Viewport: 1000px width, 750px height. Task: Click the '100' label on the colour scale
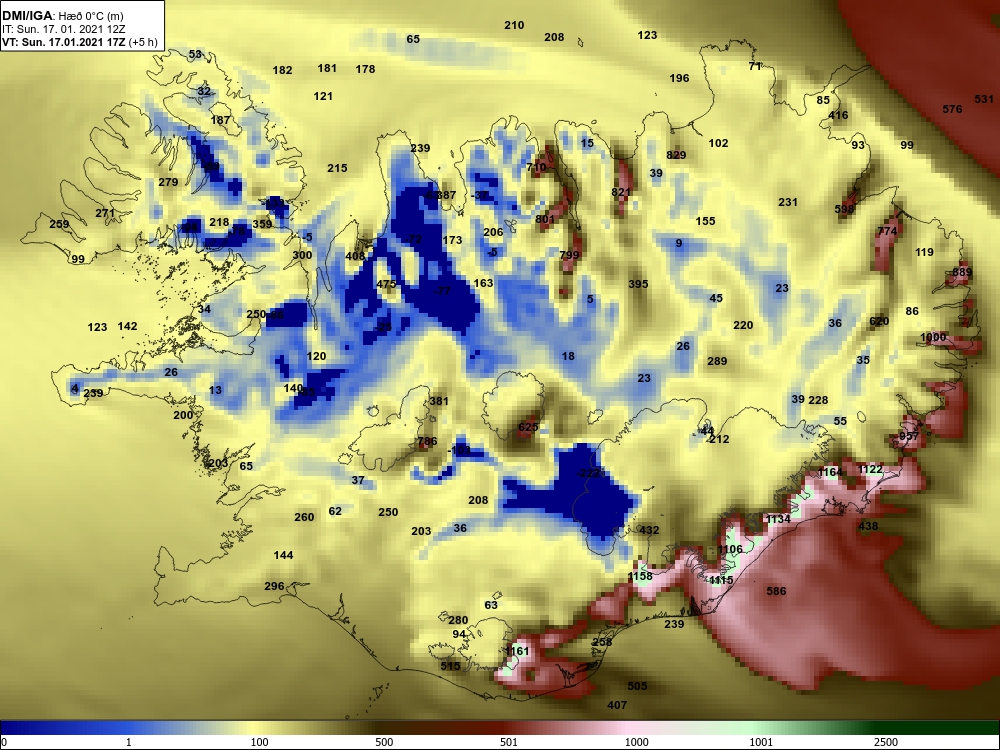tap(259, 742)
